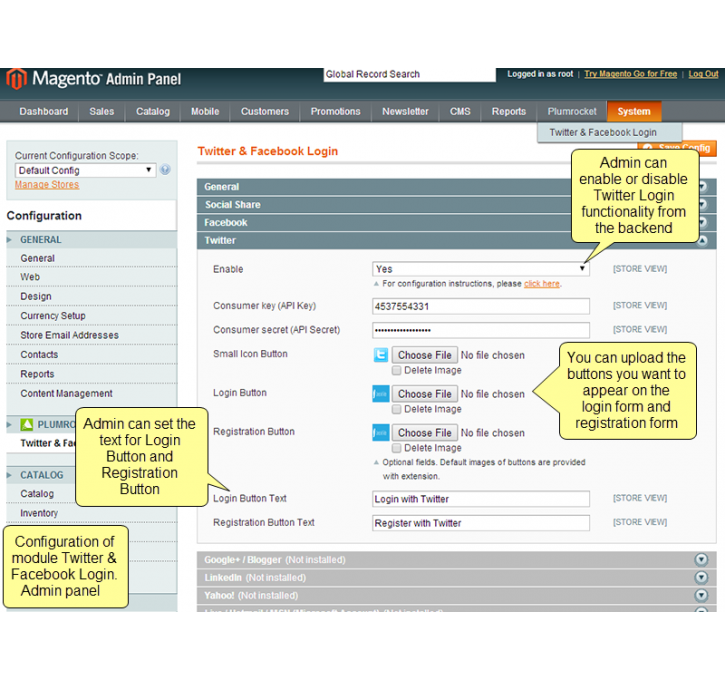Viewport: 725px width, 680px height.
Task: Expand the Yahoo! section arrow icon
Action: (701, 595)
